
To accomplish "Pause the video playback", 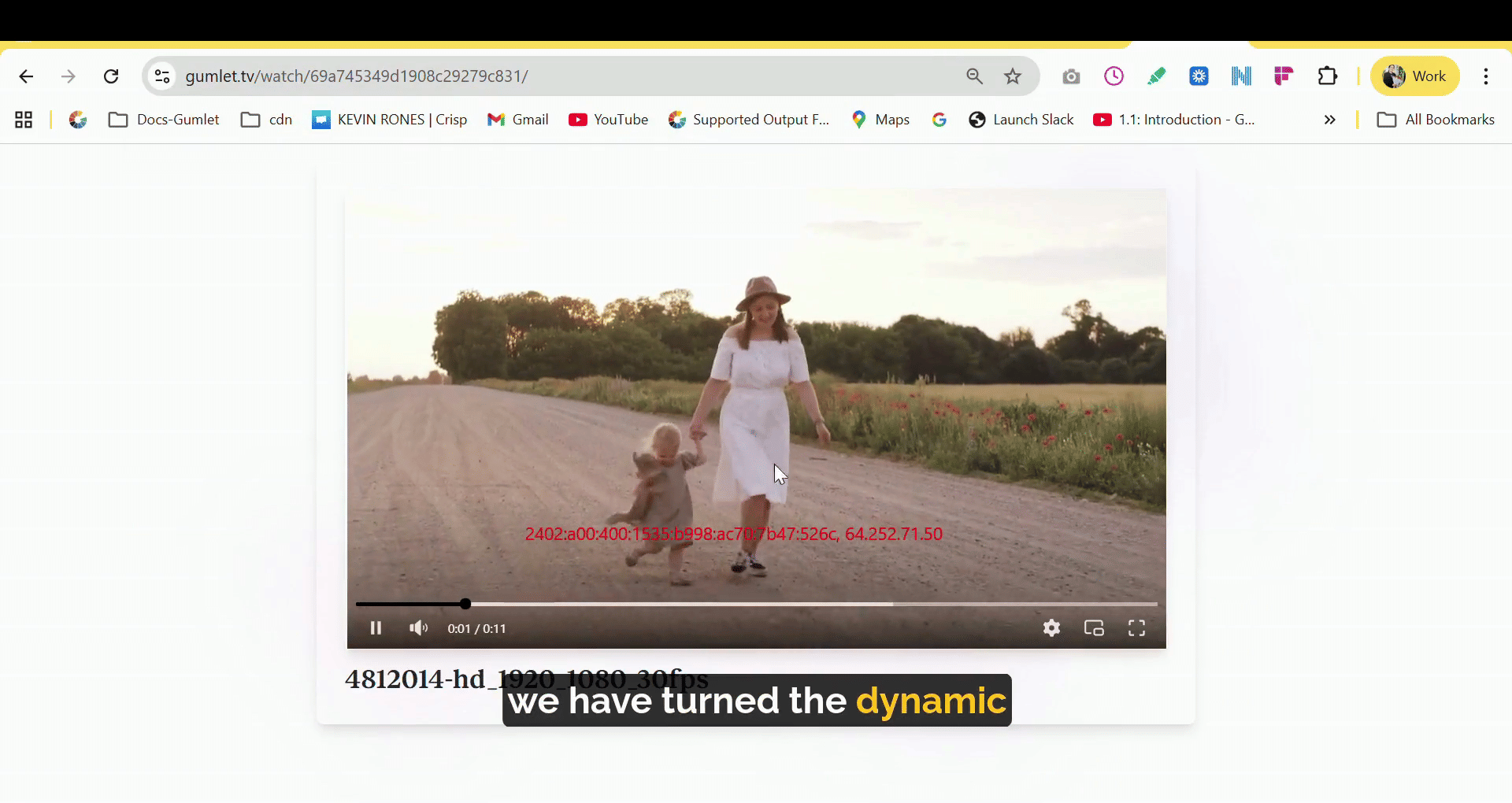I will pyautogui.click(x=376, y=628).
